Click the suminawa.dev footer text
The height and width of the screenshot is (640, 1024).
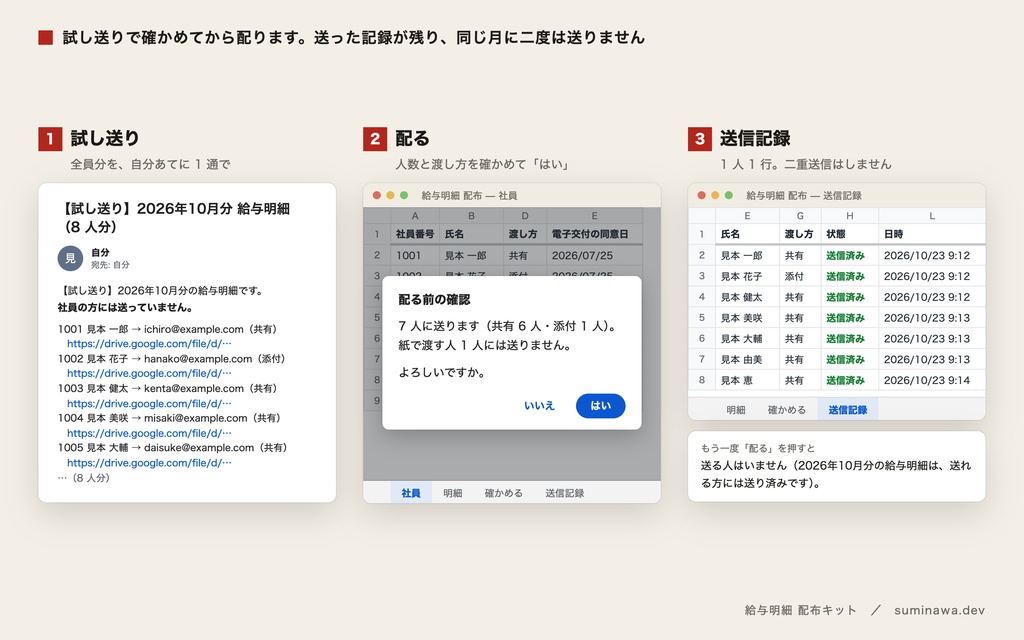(x=939, y=610)
